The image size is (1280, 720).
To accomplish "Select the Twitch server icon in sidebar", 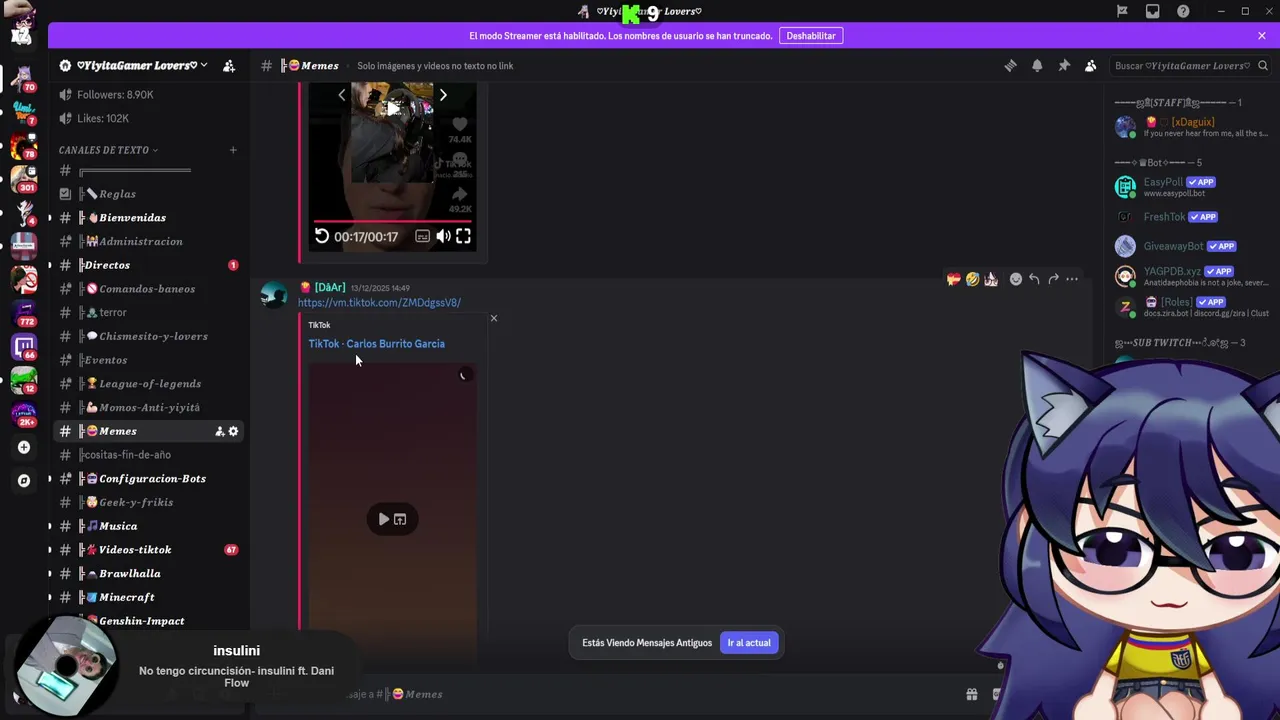I will click(x=24, y=346).
